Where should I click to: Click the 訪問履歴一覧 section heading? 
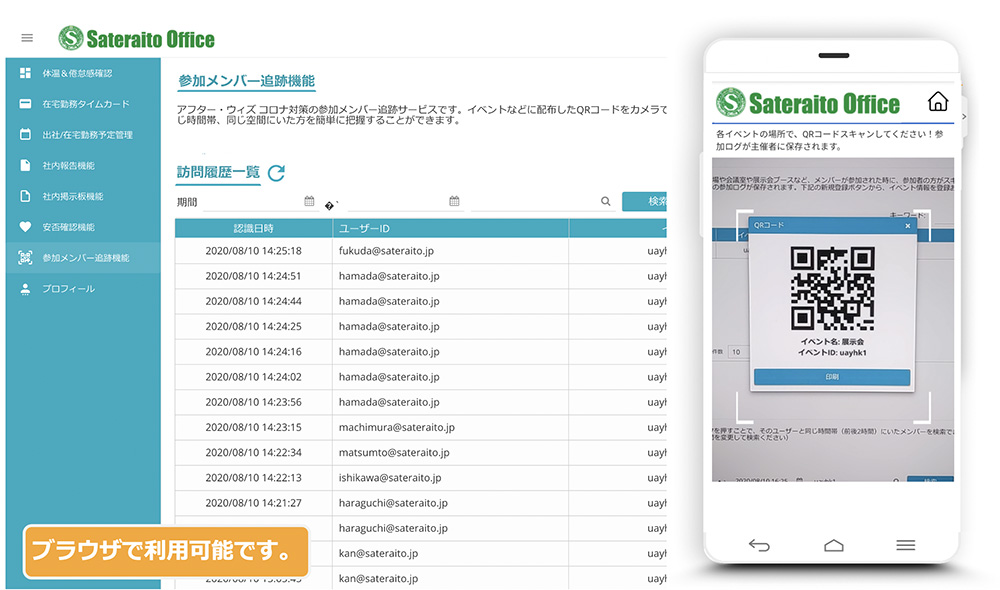point(218,172)
